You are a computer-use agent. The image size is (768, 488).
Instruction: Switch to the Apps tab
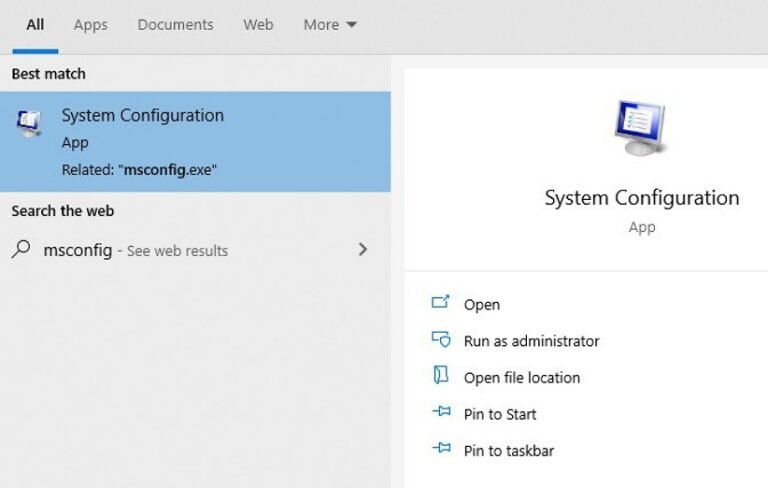point(90,25)
